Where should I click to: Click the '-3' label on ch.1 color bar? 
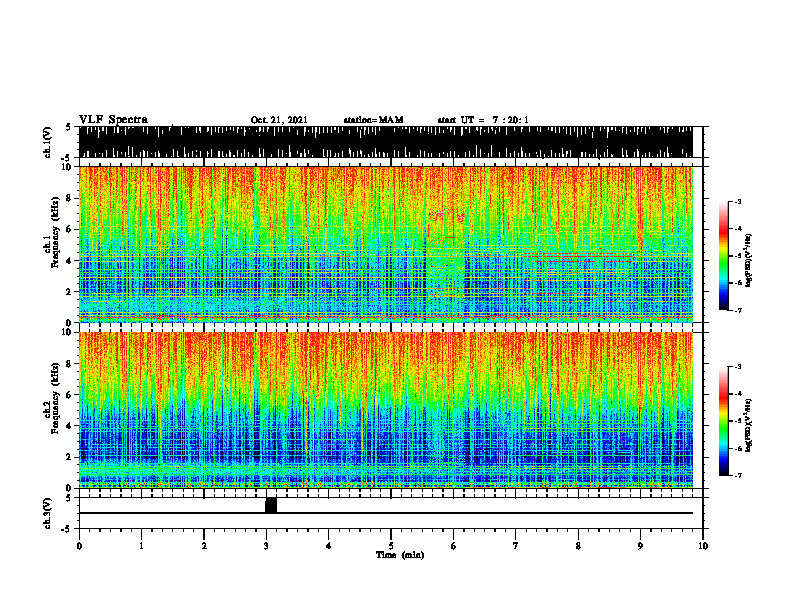(x=738, y=201)
